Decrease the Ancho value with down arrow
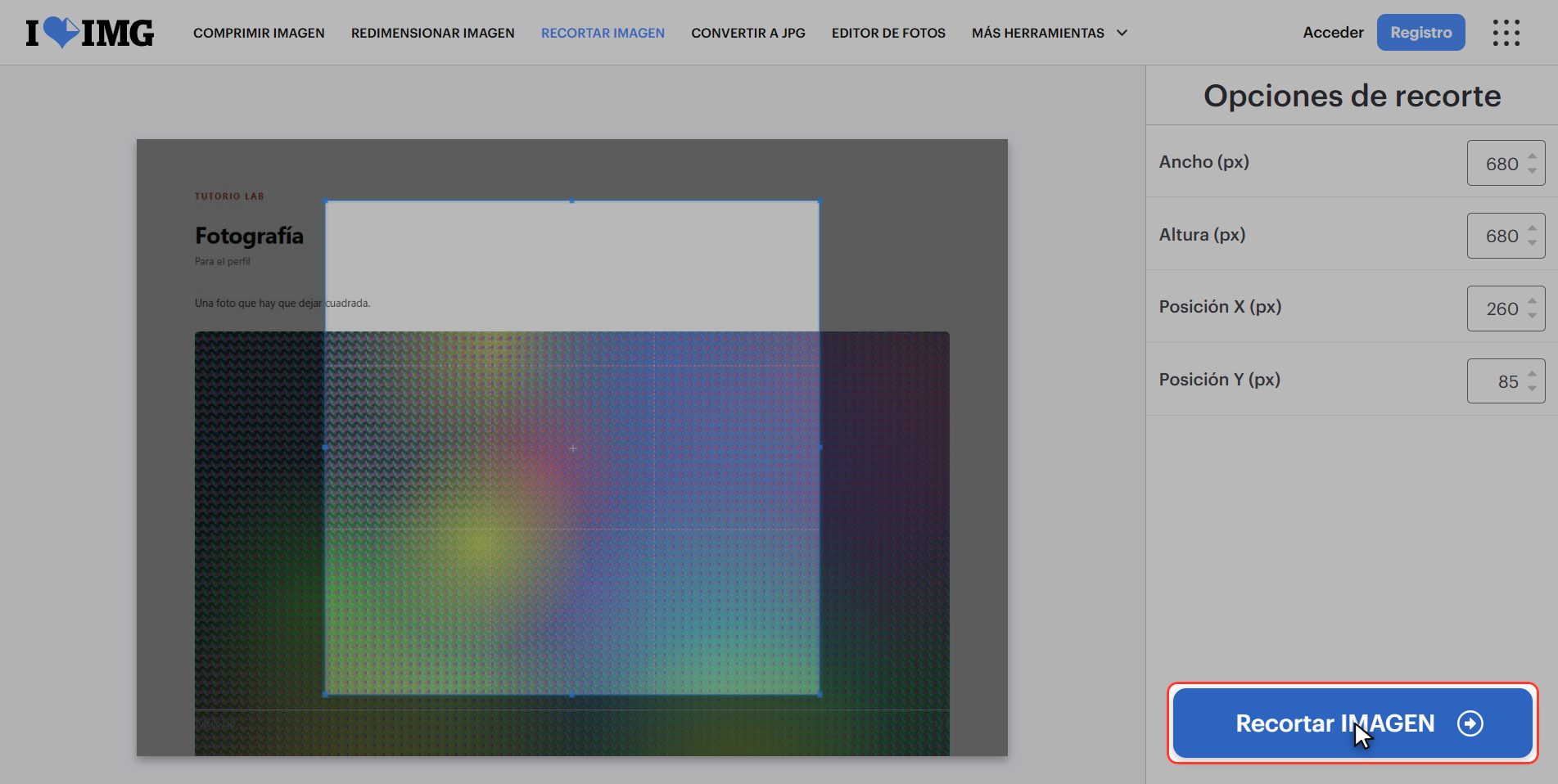The image size is (1558, 784). [1532, 170]
